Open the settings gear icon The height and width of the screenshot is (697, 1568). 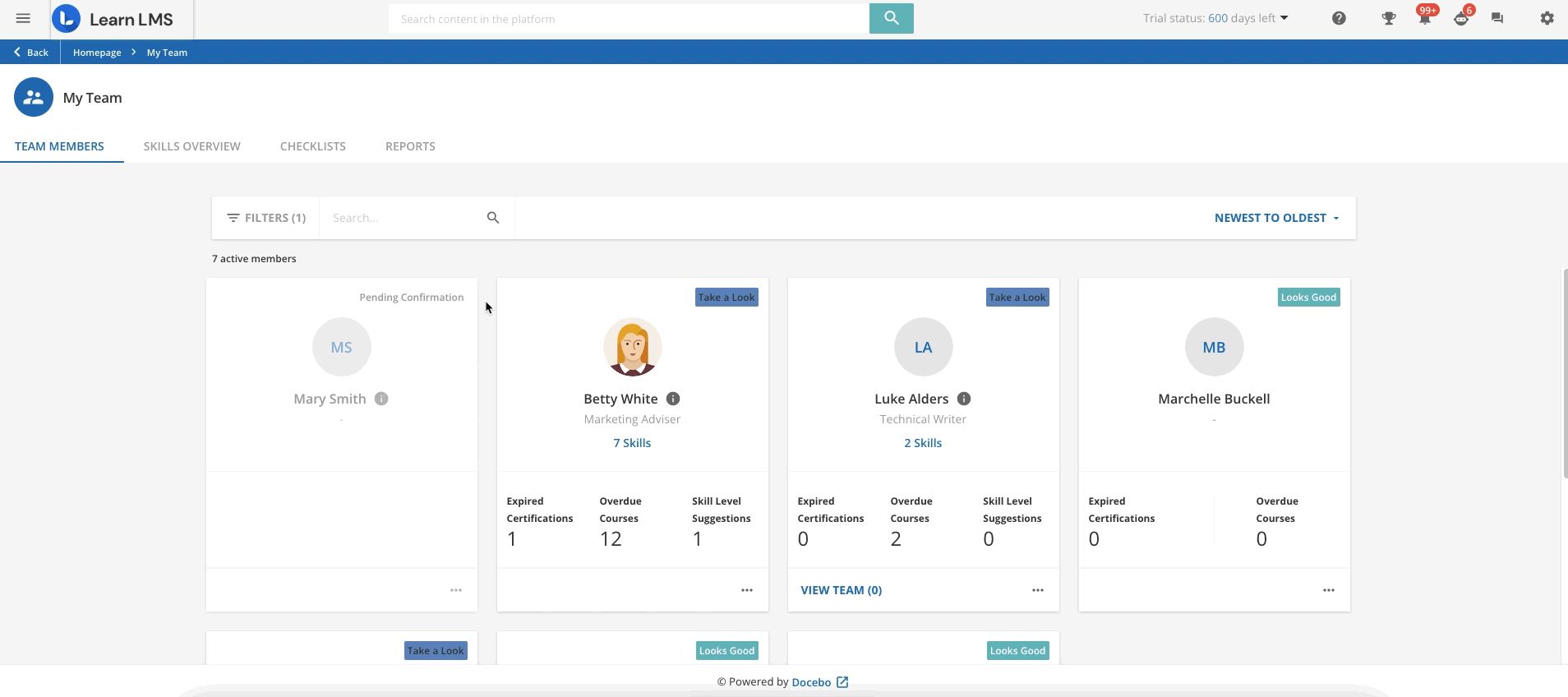tap(1547, 18)
